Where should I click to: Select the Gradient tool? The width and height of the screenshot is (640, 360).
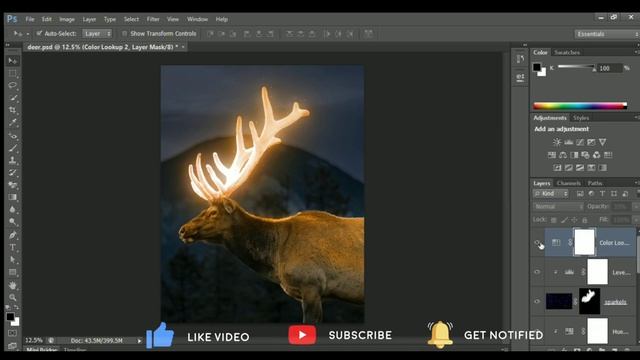[x=13, y=198]
